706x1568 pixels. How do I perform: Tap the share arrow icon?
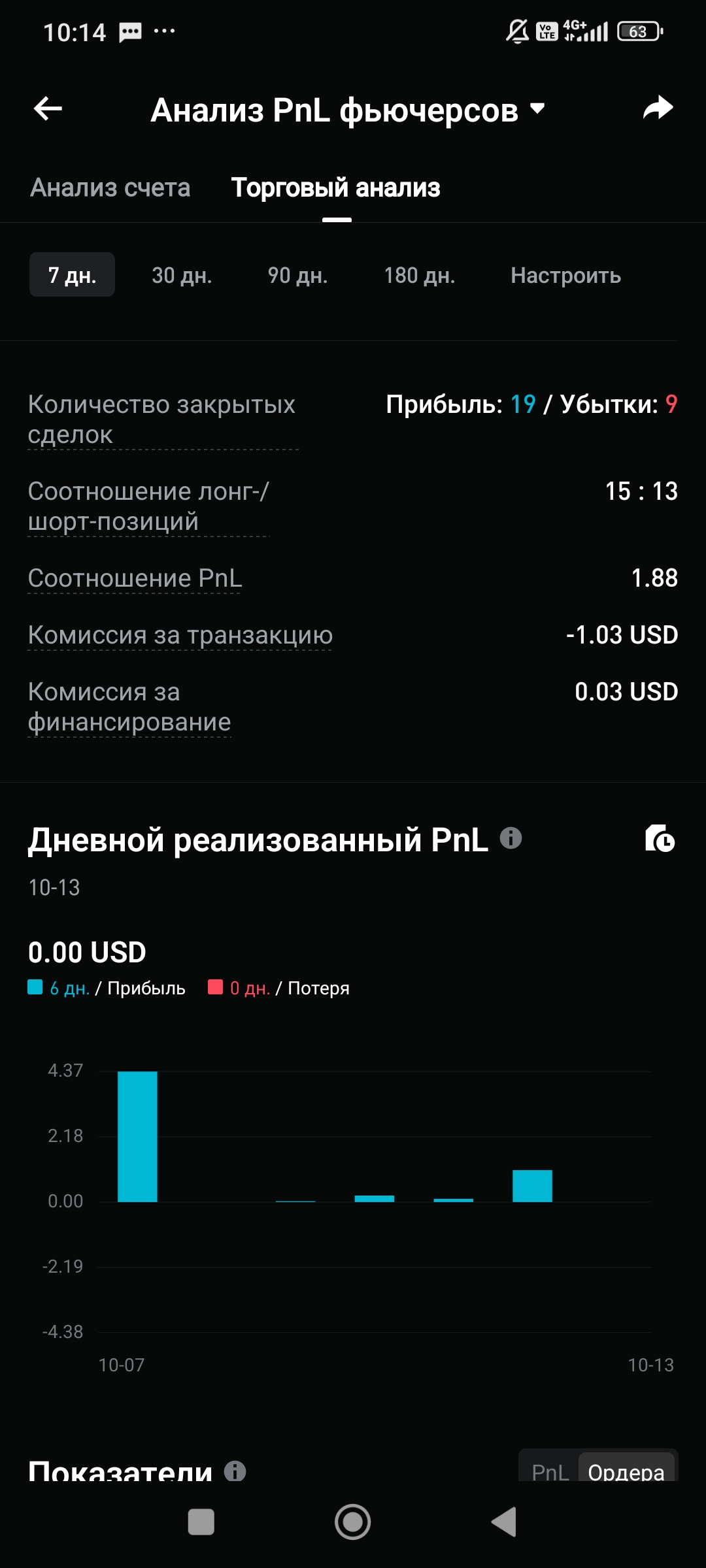coord(658,108)
